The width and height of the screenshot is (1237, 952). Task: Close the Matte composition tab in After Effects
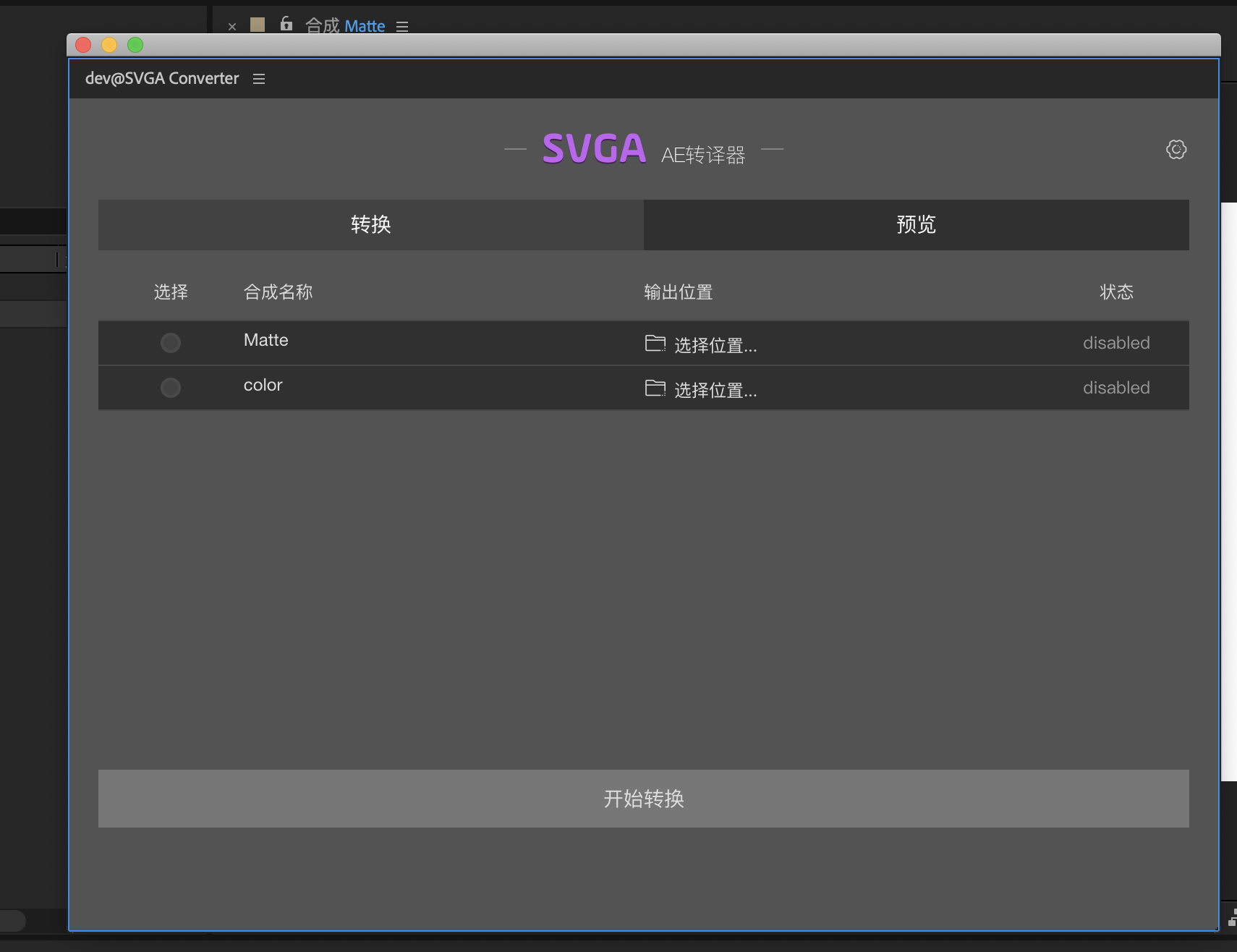point(232,27)
